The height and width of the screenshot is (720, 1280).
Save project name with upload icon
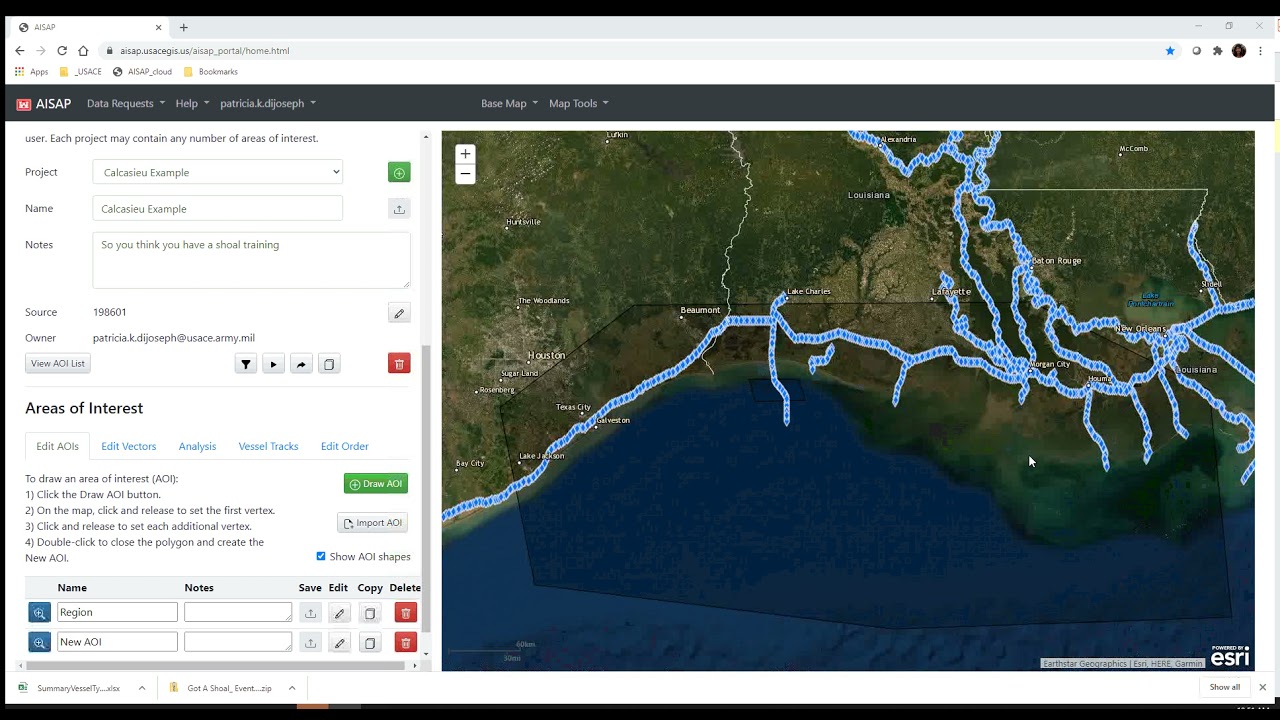[x=399, y=209]
